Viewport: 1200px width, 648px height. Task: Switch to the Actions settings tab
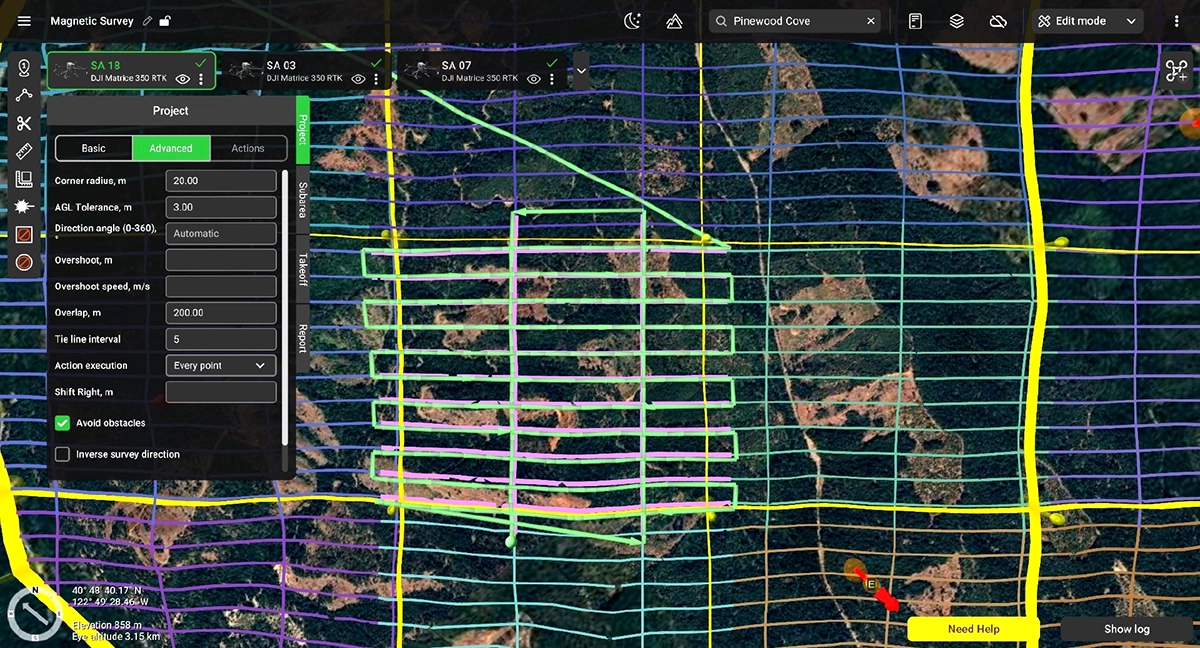click(x=248, y=148)
